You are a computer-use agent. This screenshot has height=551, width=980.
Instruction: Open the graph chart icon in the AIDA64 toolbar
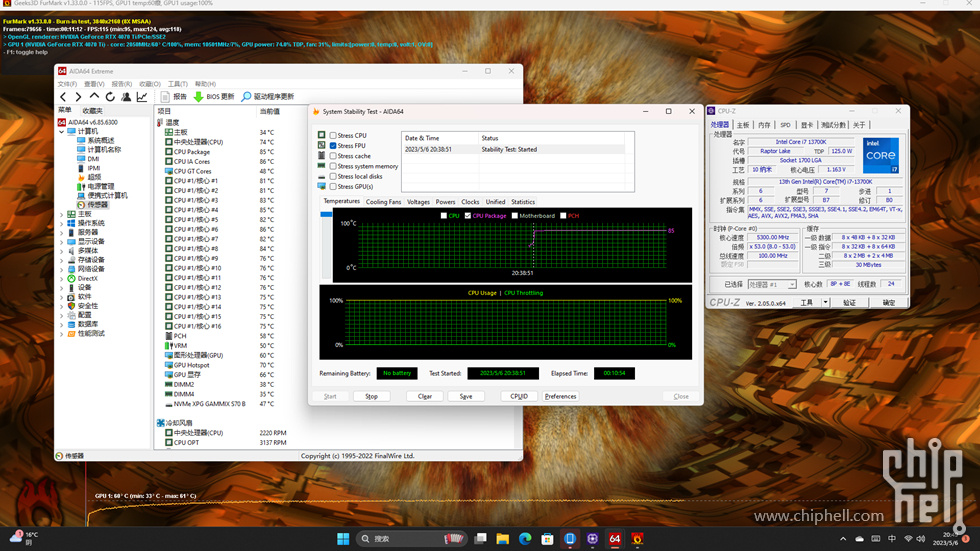pos(142,97)
